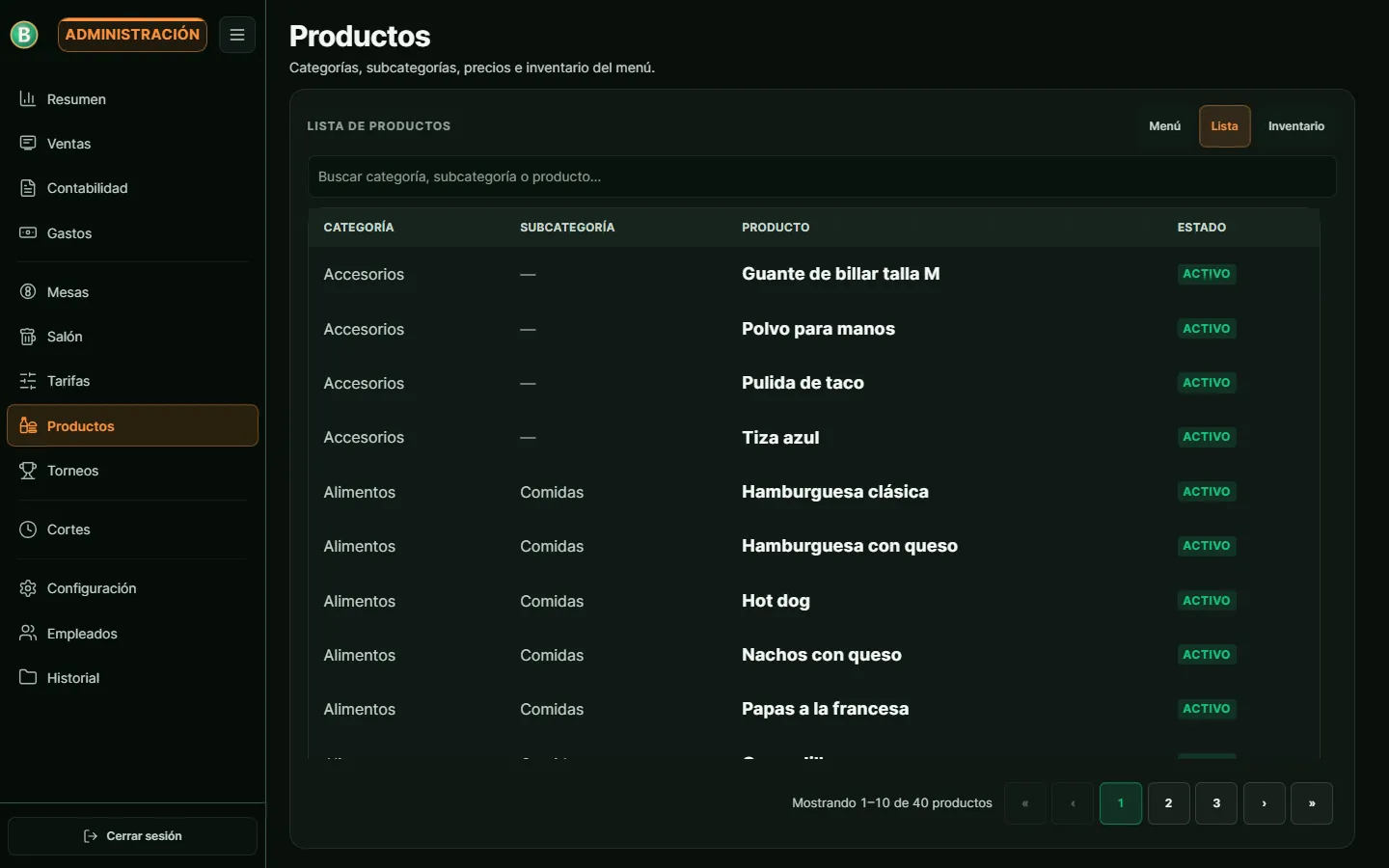Select Tiza azul product
Image resolution: width=1389 pixels, height=868 pixels.
780,438
